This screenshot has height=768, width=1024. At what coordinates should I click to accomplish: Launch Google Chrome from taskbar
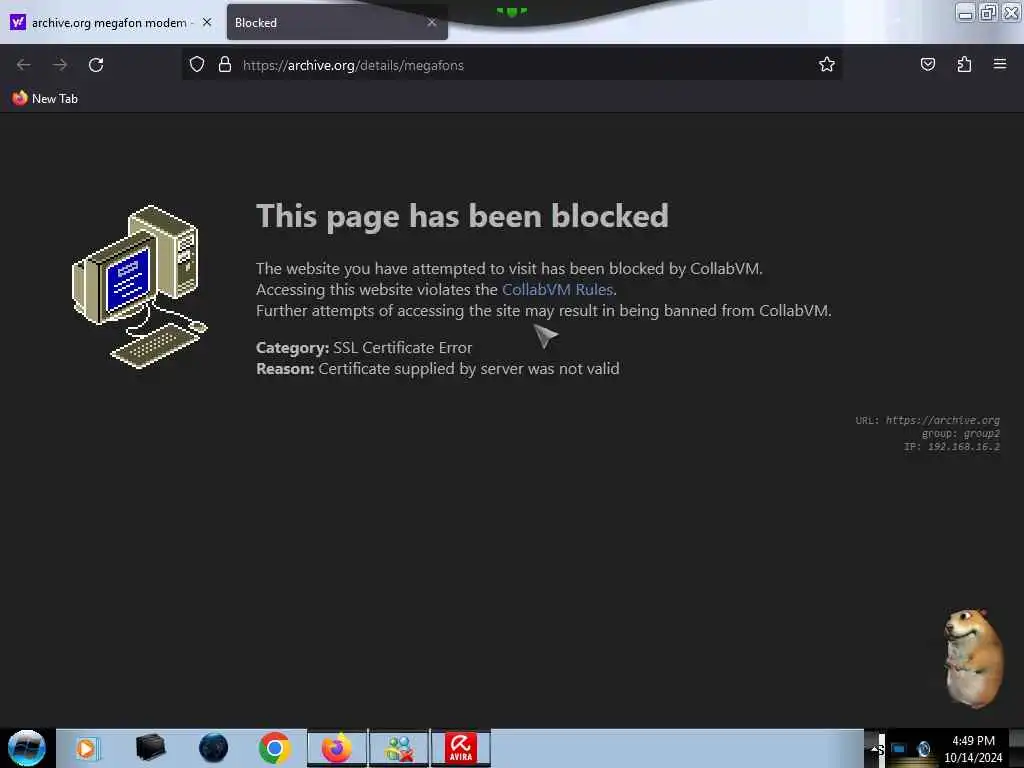274,748
